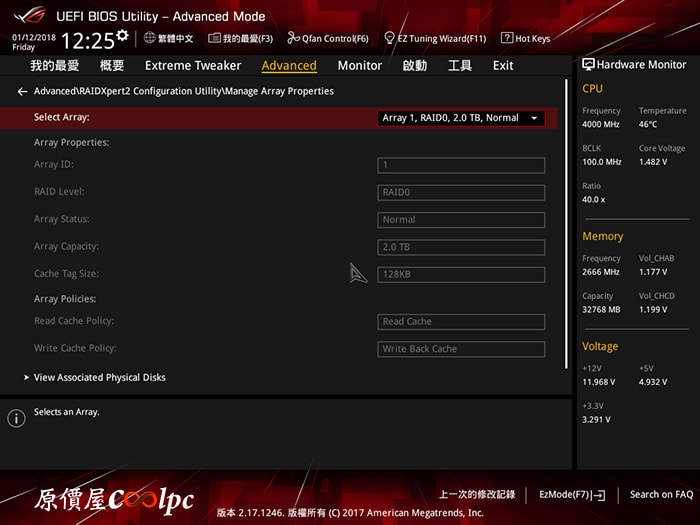Click memory capacity value 32768 MB
The height and width of the screenshot is (525, 700).
[x=601, y=309]
